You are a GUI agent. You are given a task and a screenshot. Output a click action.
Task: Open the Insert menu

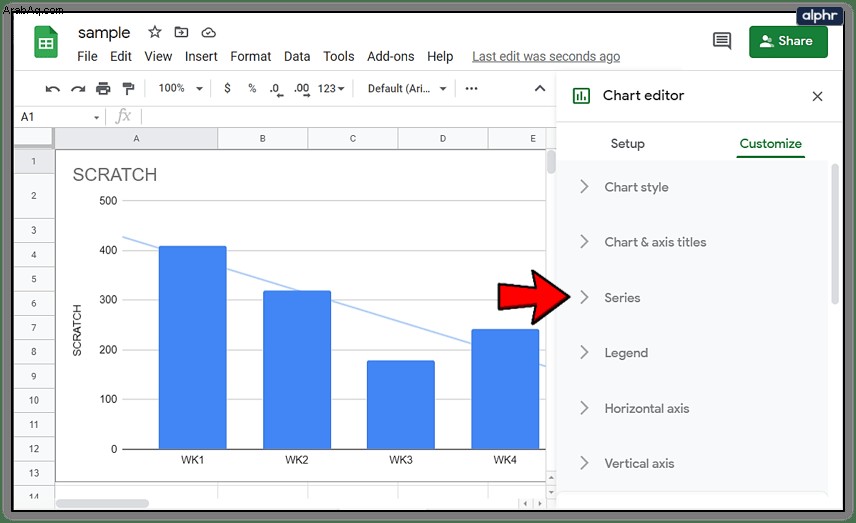(x=201, y=56)
